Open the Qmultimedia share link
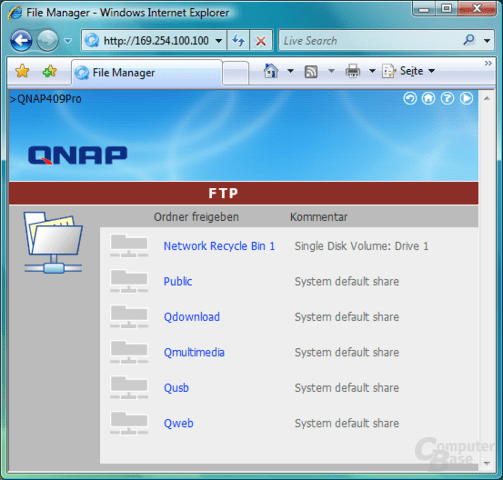This screenshot has height=480, width=503. [x=194, y=352]
